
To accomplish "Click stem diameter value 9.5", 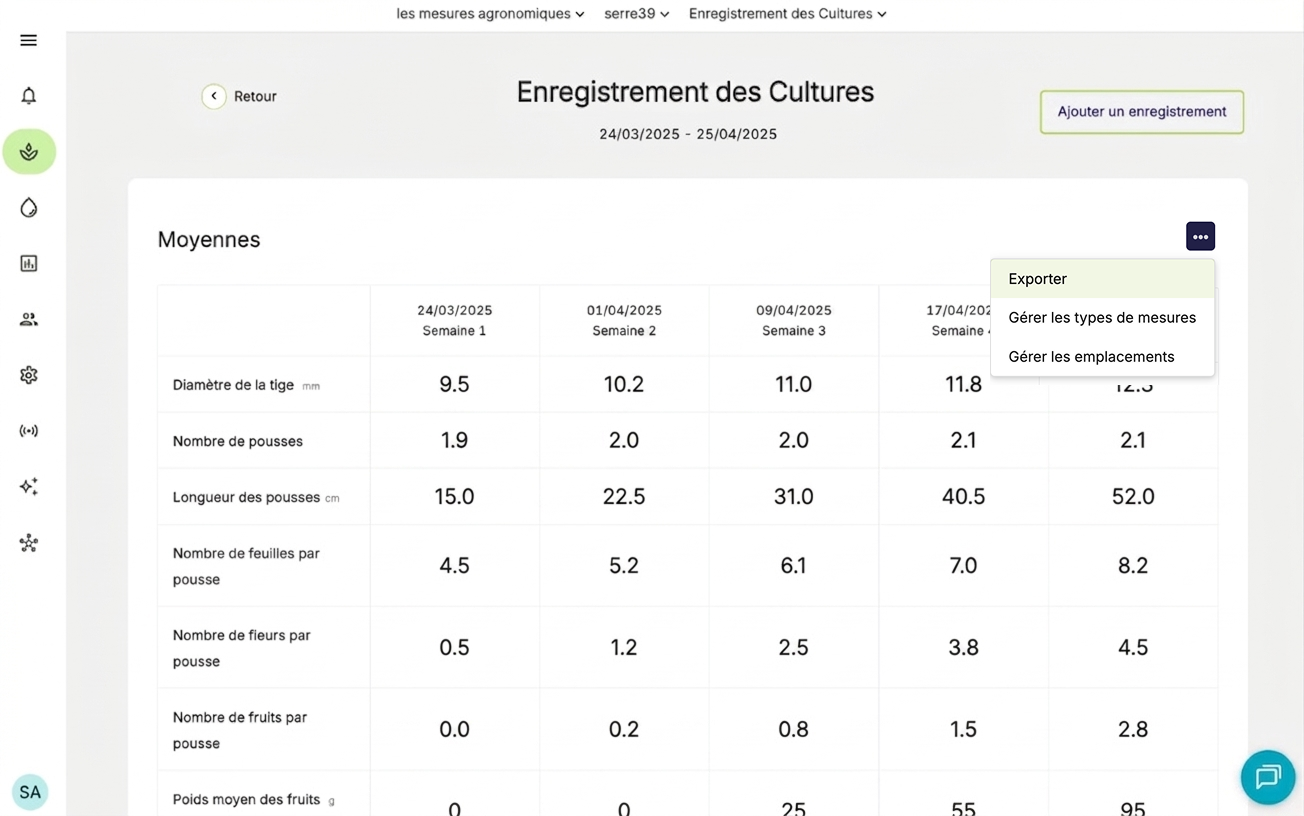I will (x=454, y=385).
